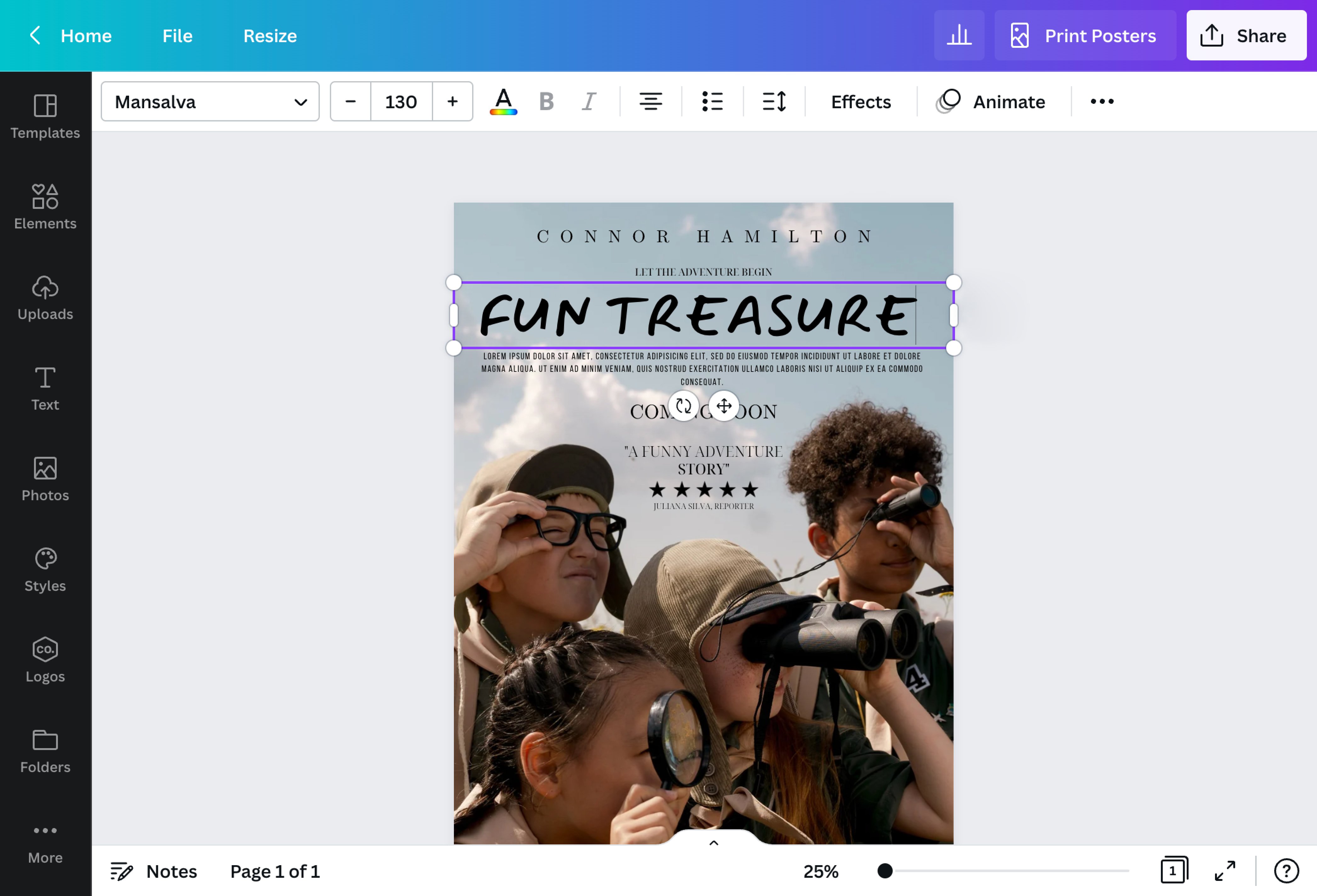Toggle bold formatting for the selected text
Viewport: 1317px width, 896px height.
coord(546,101)
